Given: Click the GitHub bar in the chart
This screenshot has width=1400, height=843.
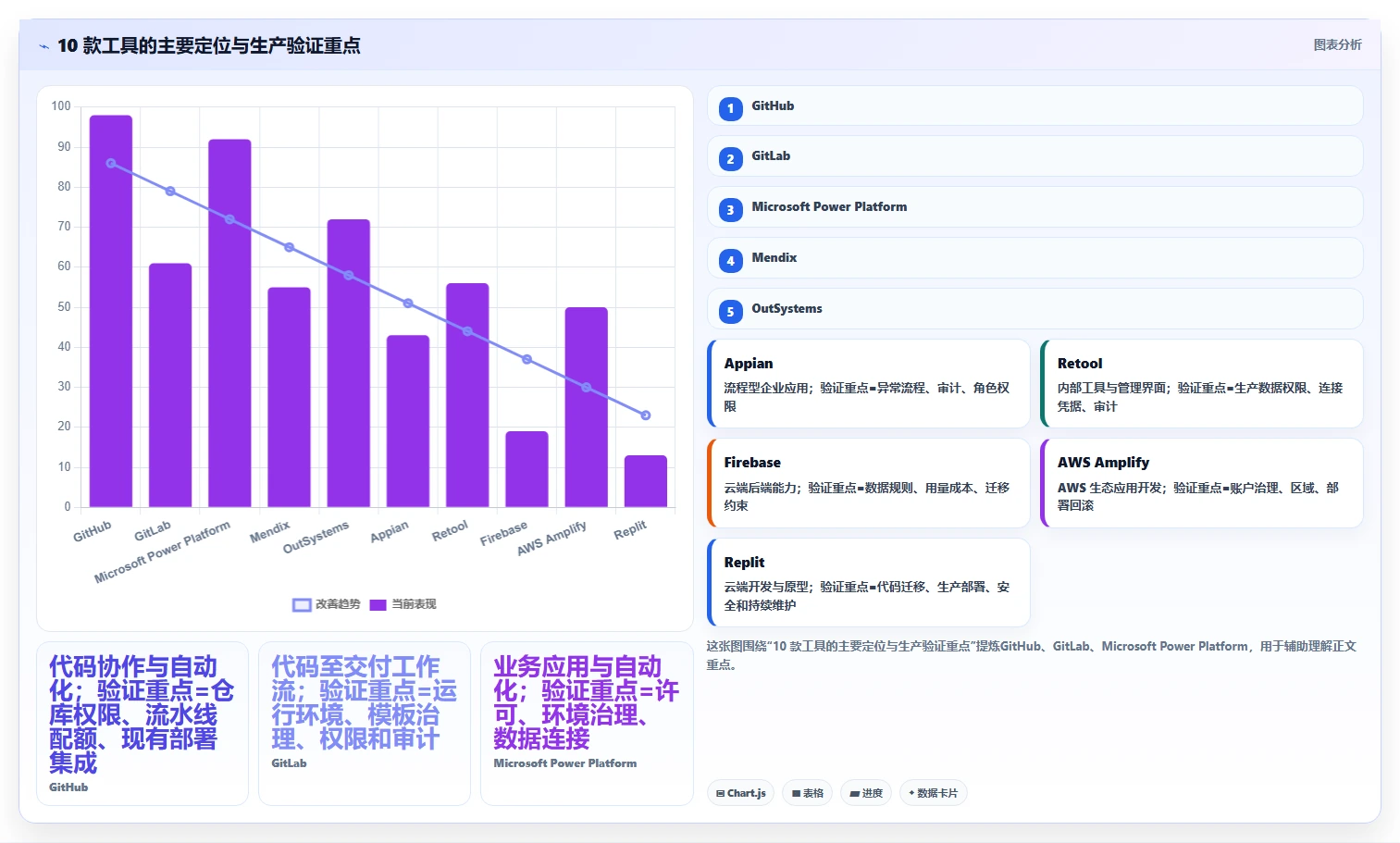Looking at the screenshot, I should (x=111, y=311).
